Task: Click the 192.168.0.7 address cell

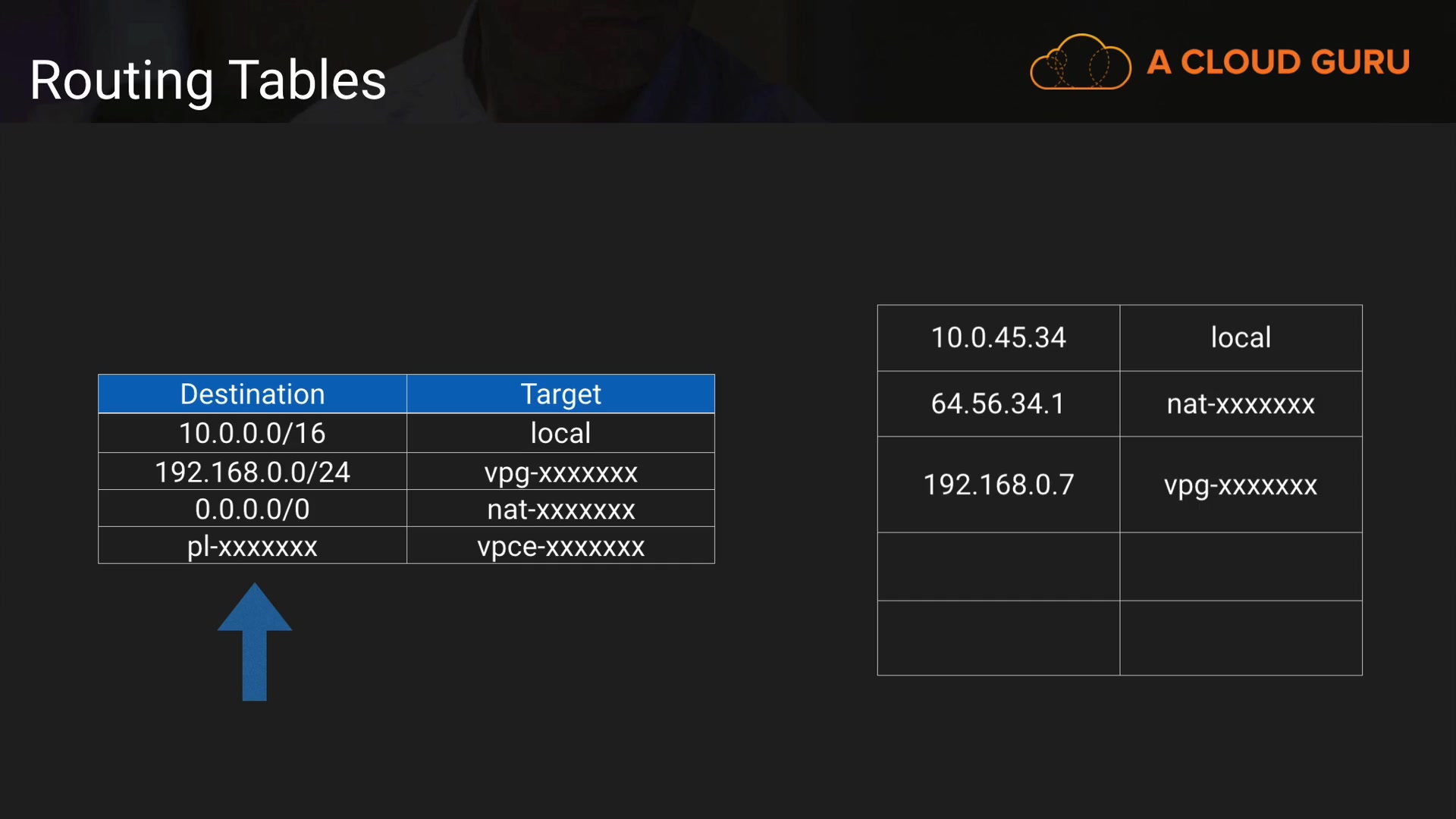Action: (x=998, y=485)
